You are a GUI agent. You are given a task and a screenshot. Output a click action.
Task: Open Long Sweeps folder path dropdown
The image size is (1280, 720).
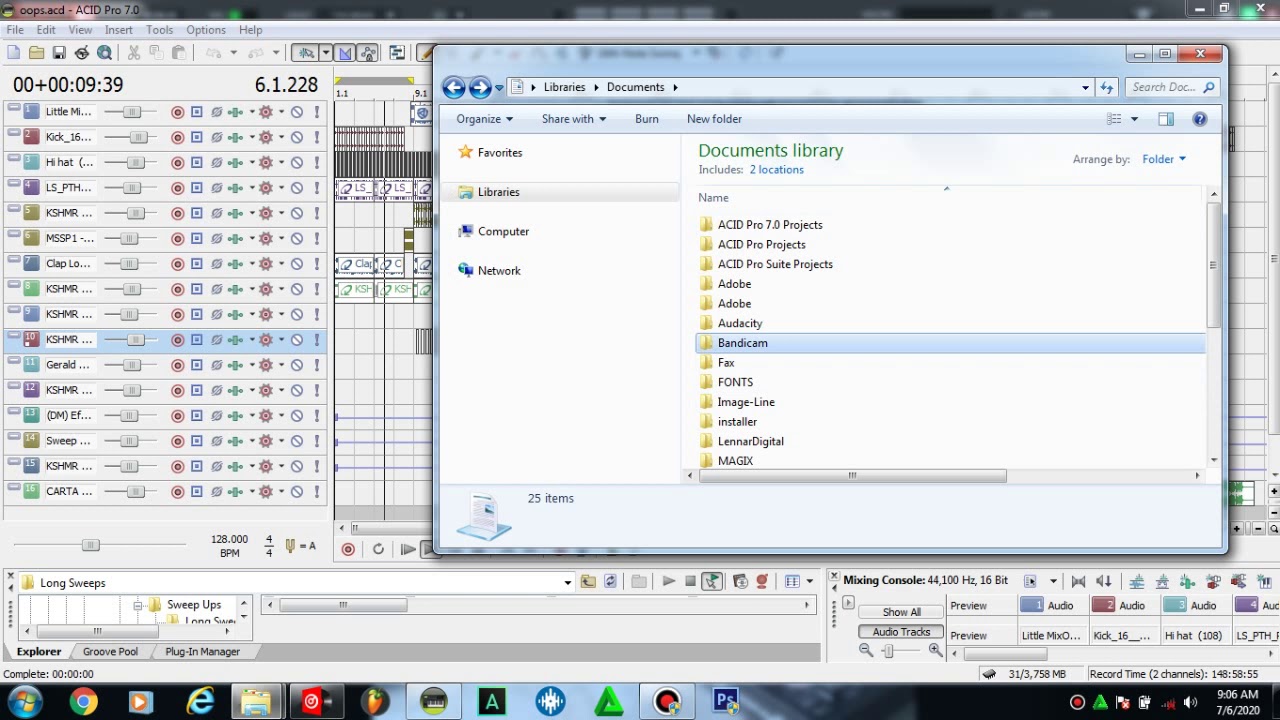[567, 583]
